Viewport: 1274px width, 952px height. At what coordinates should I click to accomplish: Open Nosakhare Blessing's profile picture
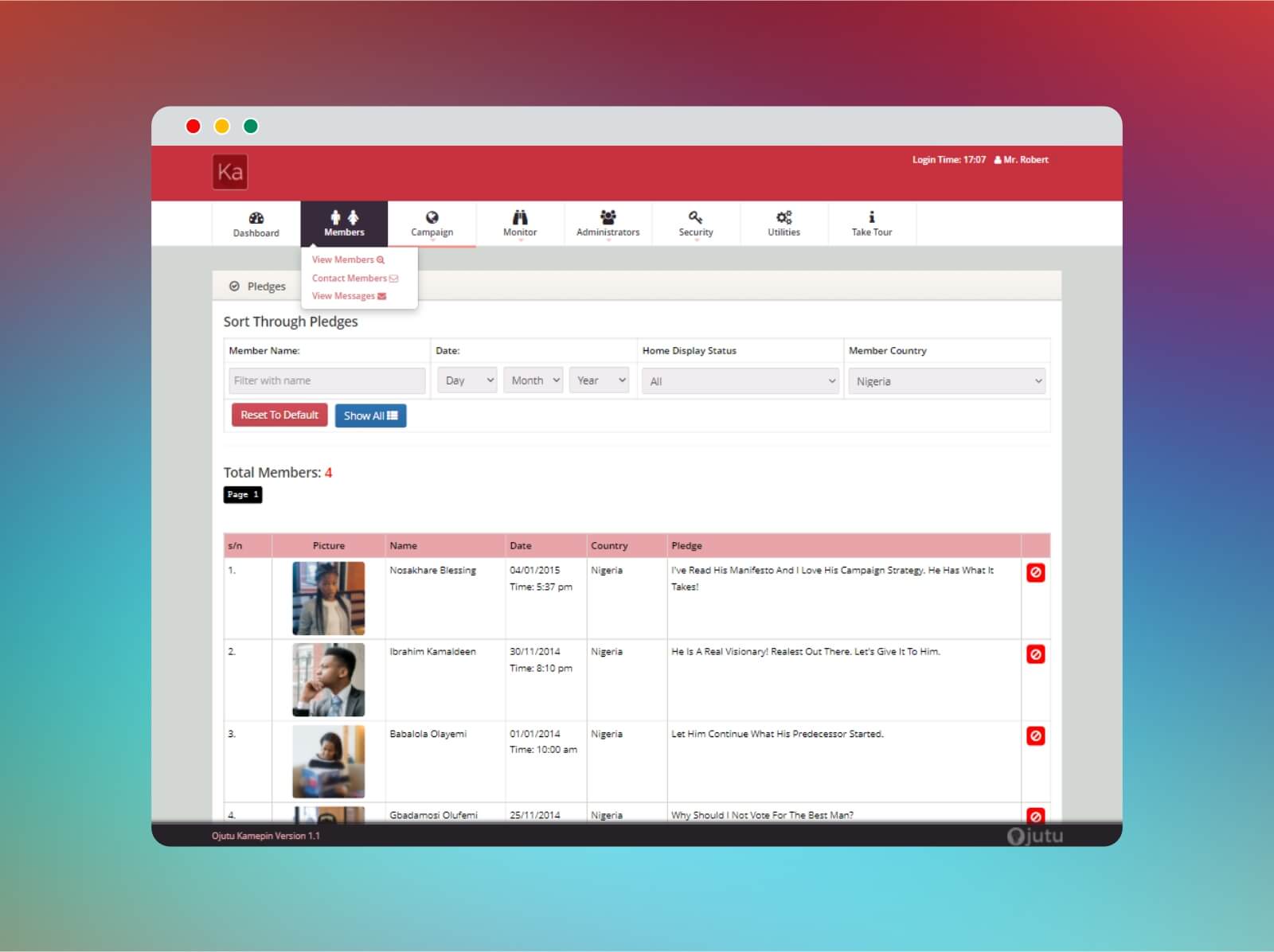coord(328,599)
